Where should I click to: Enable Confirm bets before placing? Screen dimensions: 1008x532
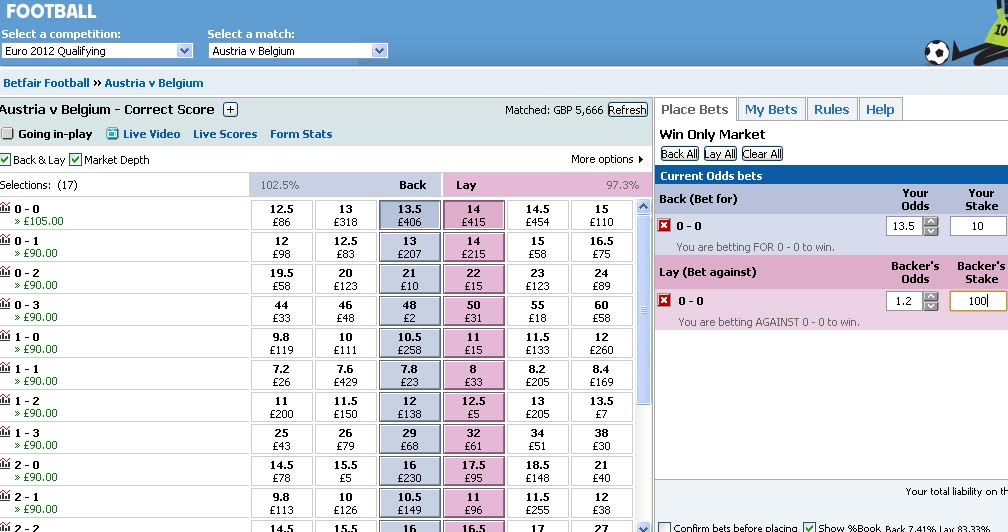(665, 528)
